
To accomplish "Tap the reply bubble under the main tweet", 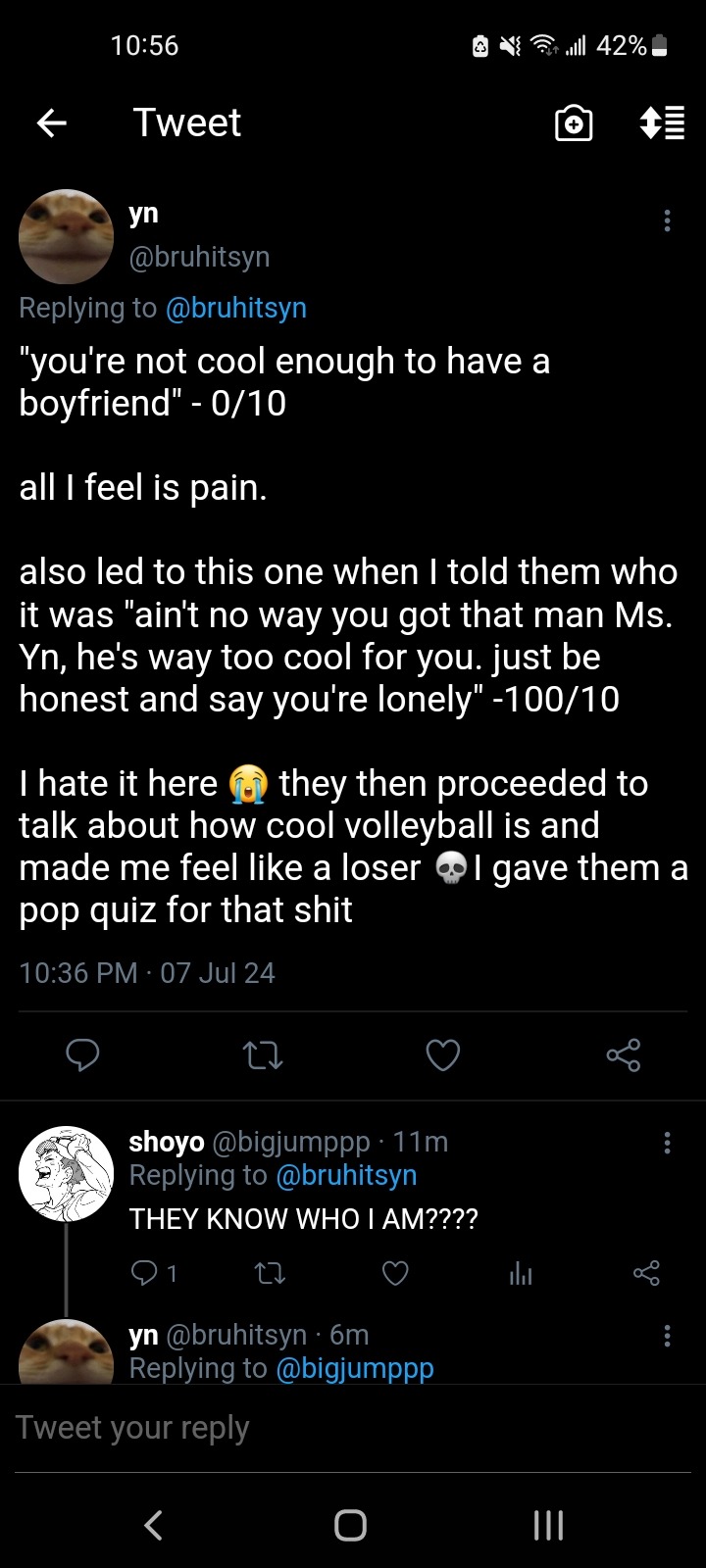I will click(x=82, y=1054).
